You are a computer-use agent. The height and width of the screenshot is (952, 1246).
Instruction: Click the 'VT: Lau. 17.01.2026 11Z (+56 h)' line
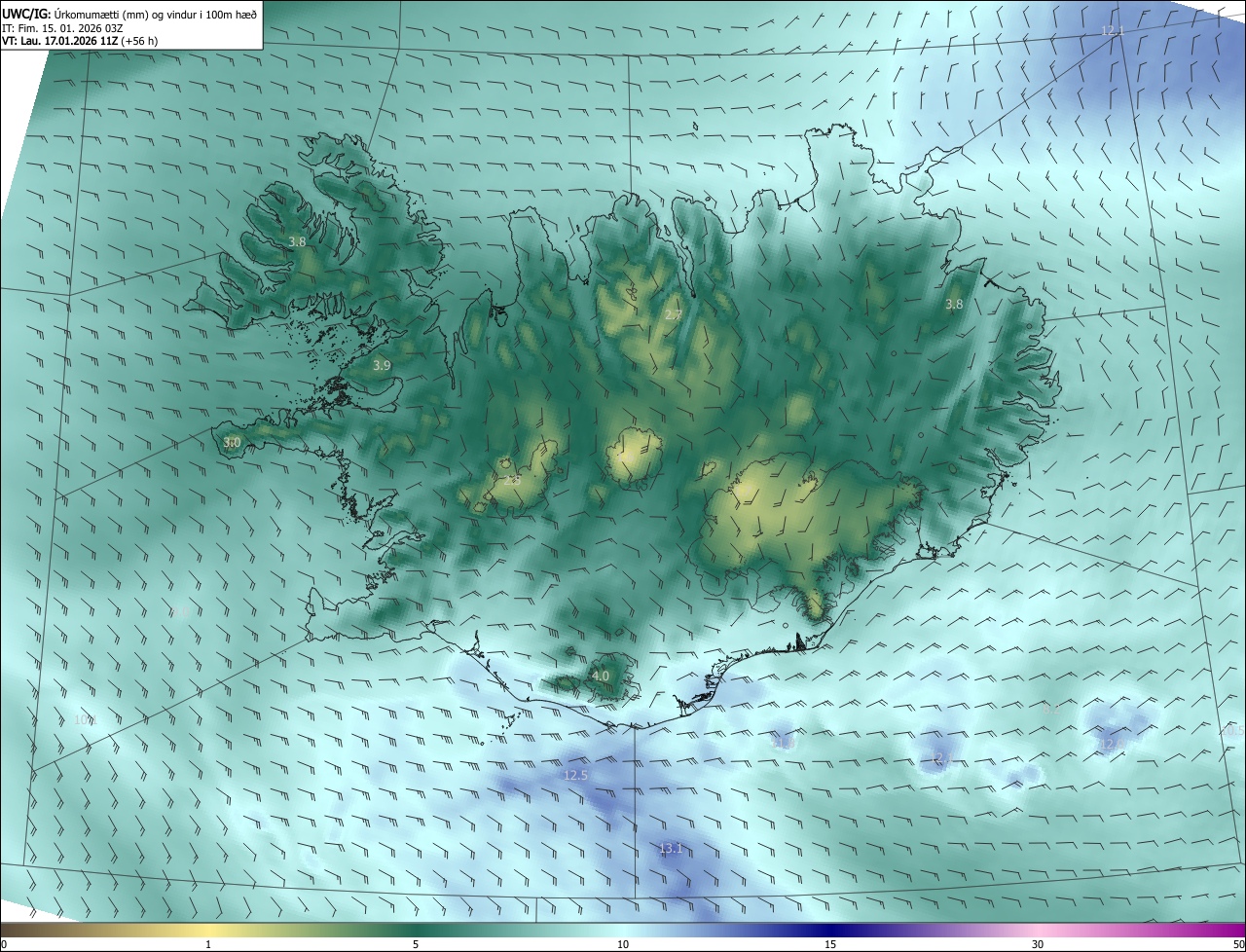[80, 41]
